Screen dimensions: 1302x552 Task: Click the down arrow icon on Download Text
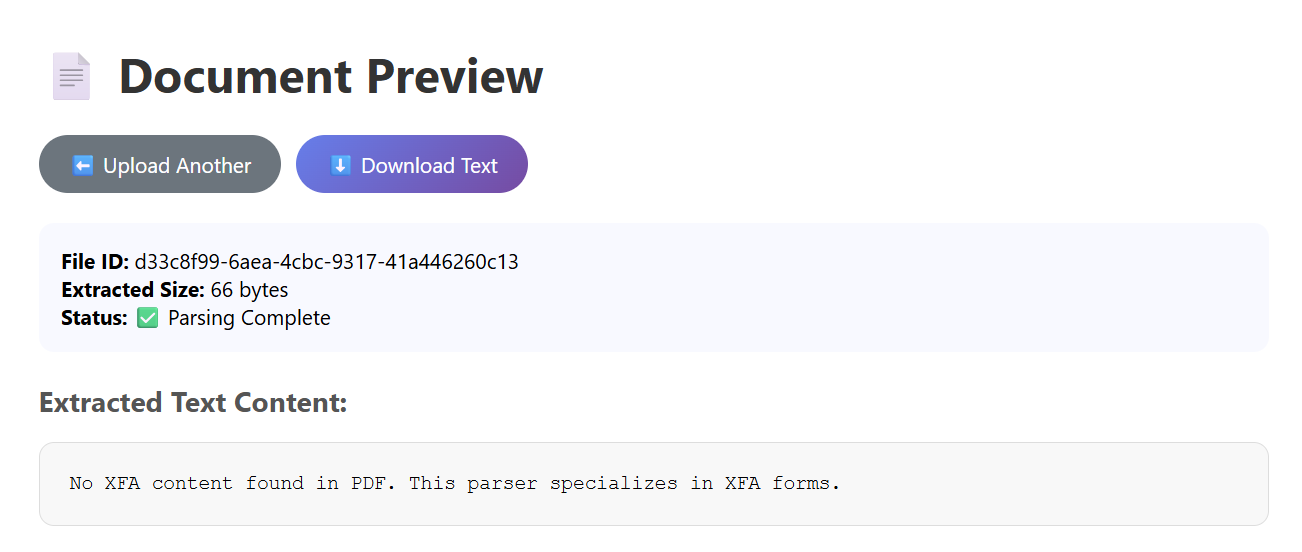pos(341,165)
